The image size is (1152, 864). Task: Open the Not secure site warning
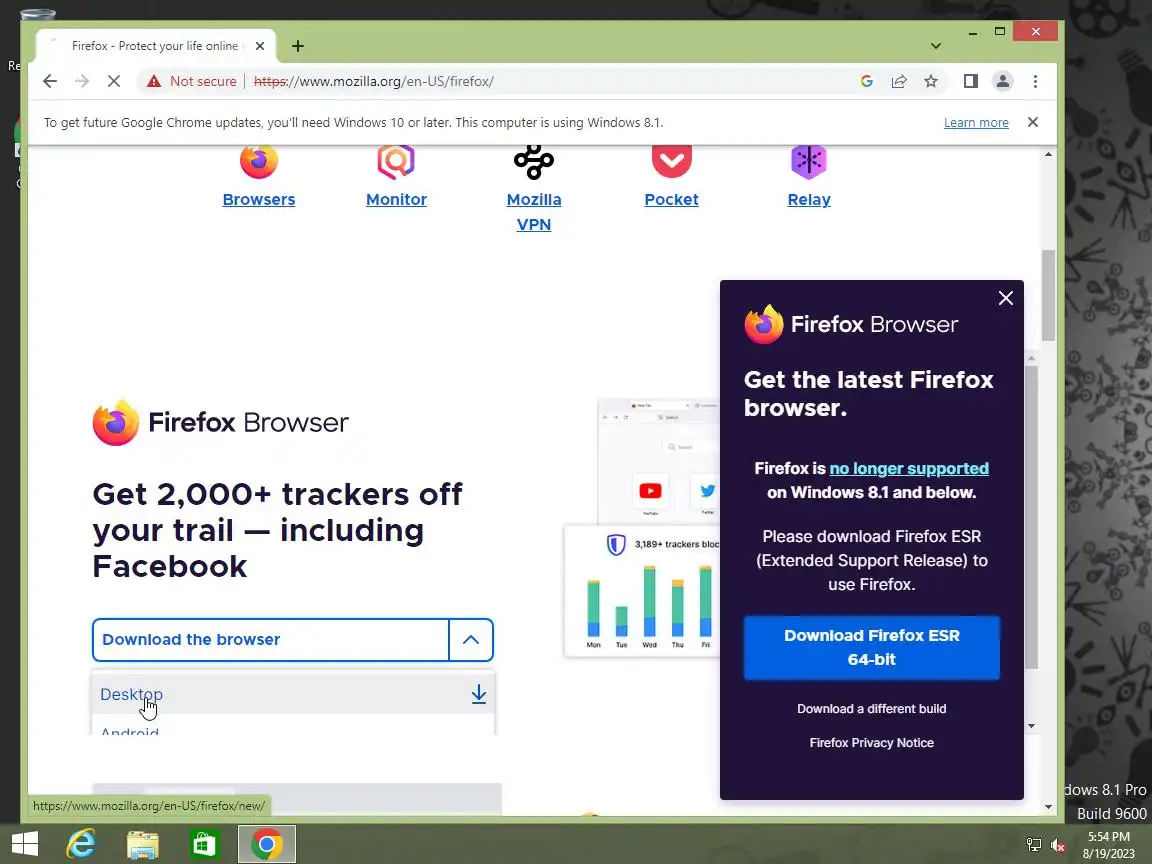(x=192, y=82)
